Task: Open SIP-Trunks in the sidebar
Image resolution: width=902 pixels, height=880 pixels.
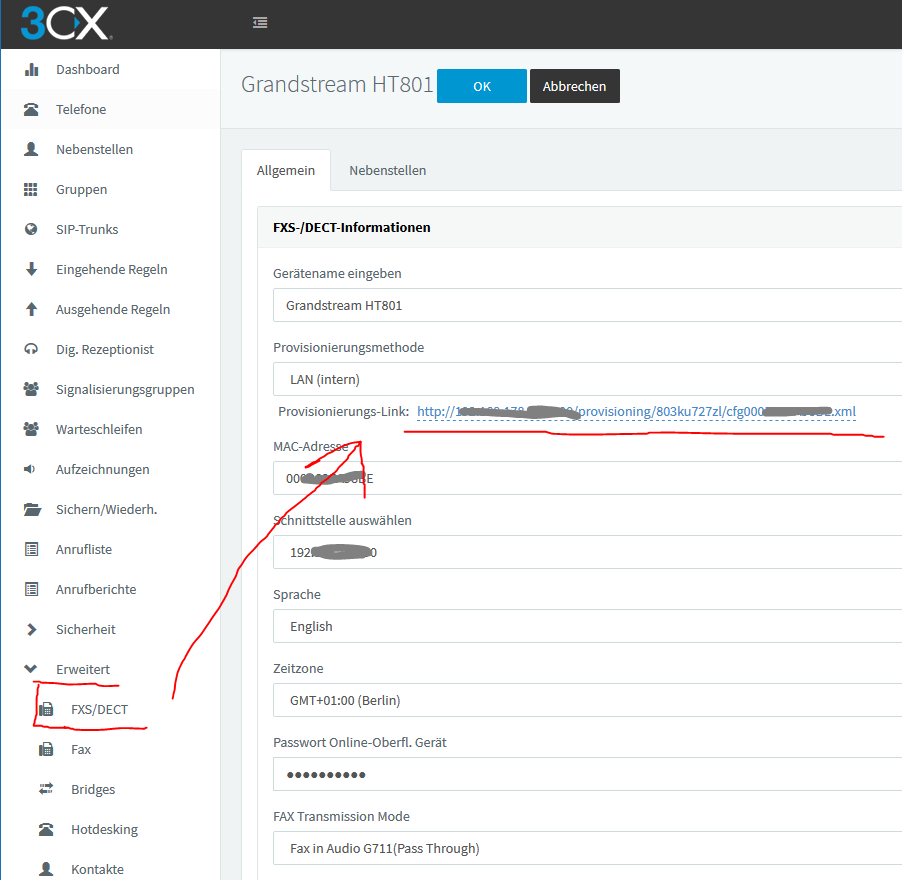Action: tap(87, 229)
